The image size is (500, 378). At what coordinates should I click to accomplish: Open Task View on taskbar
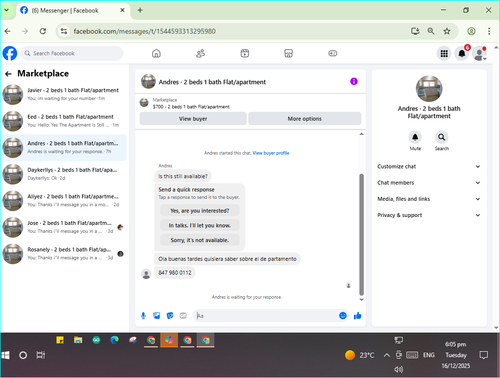(x=40, y=355)
